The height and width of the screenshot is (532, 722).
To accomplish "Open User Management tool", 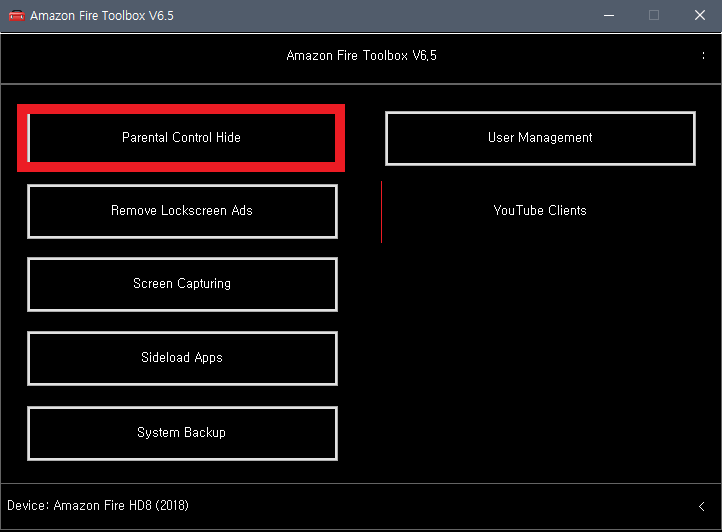I will (x=540, y=138).
